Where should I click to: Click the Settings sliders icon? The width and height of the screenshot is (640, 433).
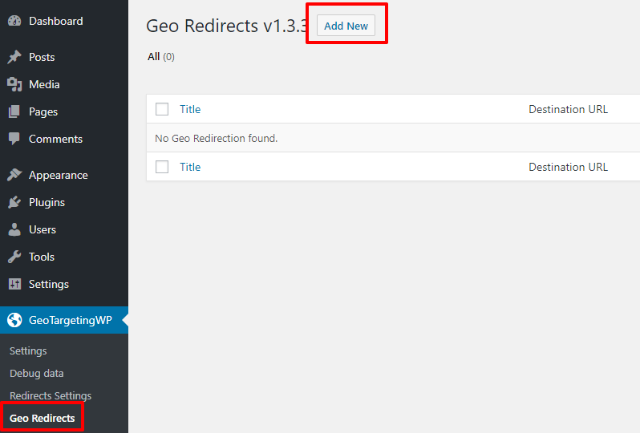coord(15,284)
